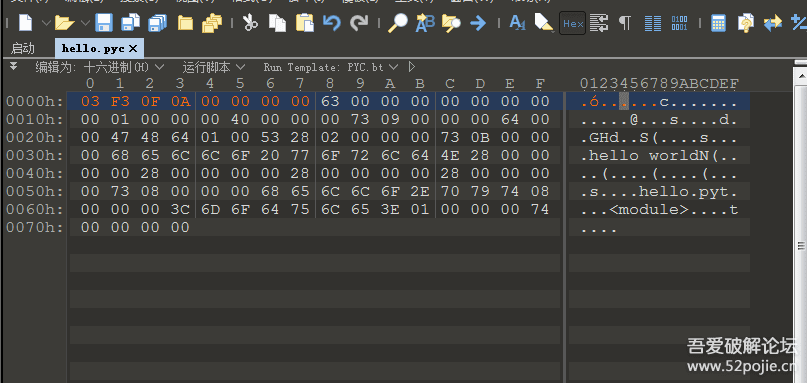Click the compare files question-page icon
Screen dimensions: 807x383
pos(745,23)
